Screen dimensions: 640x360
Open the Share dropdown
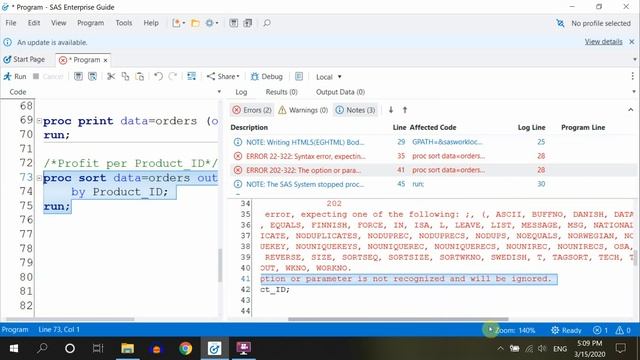click(223, 77)
